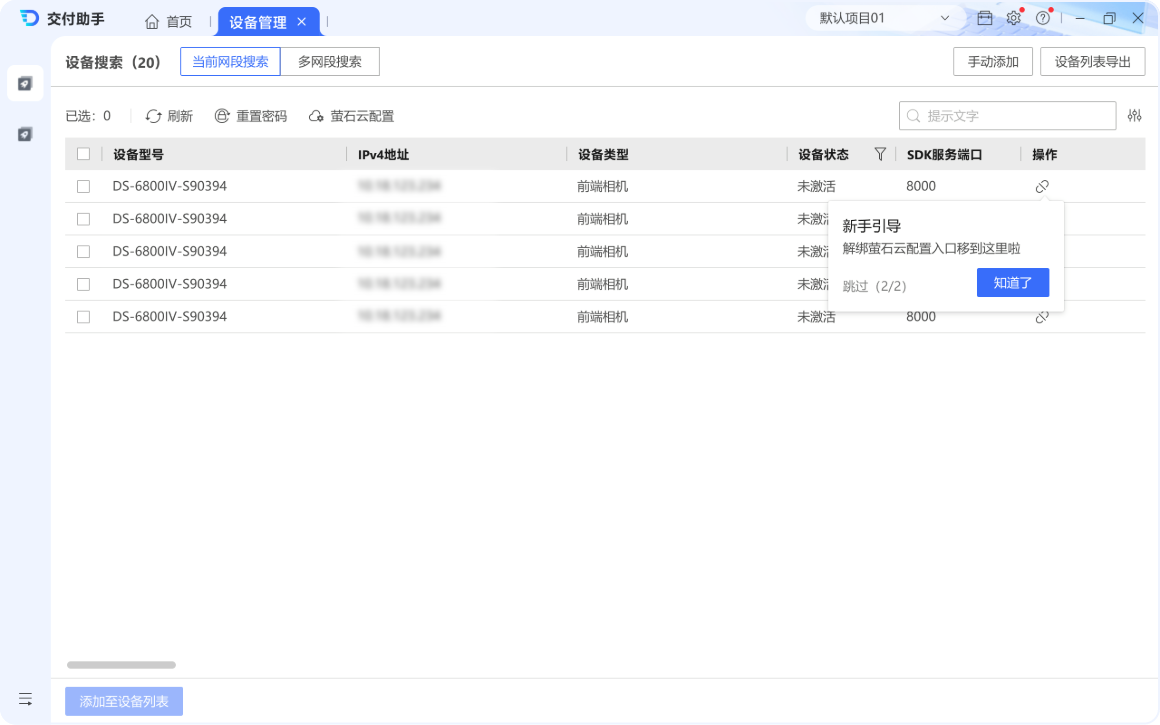Viewport: 1160px width, 725px height.
Task: Click 知道了 button in guide popup
Action: coord(1013,283)
